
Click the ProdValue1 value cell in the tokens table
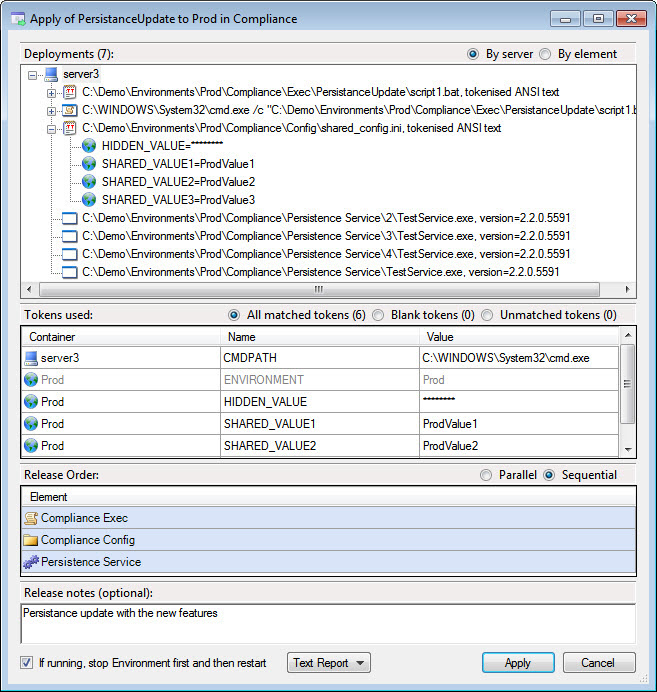[519, 424]
